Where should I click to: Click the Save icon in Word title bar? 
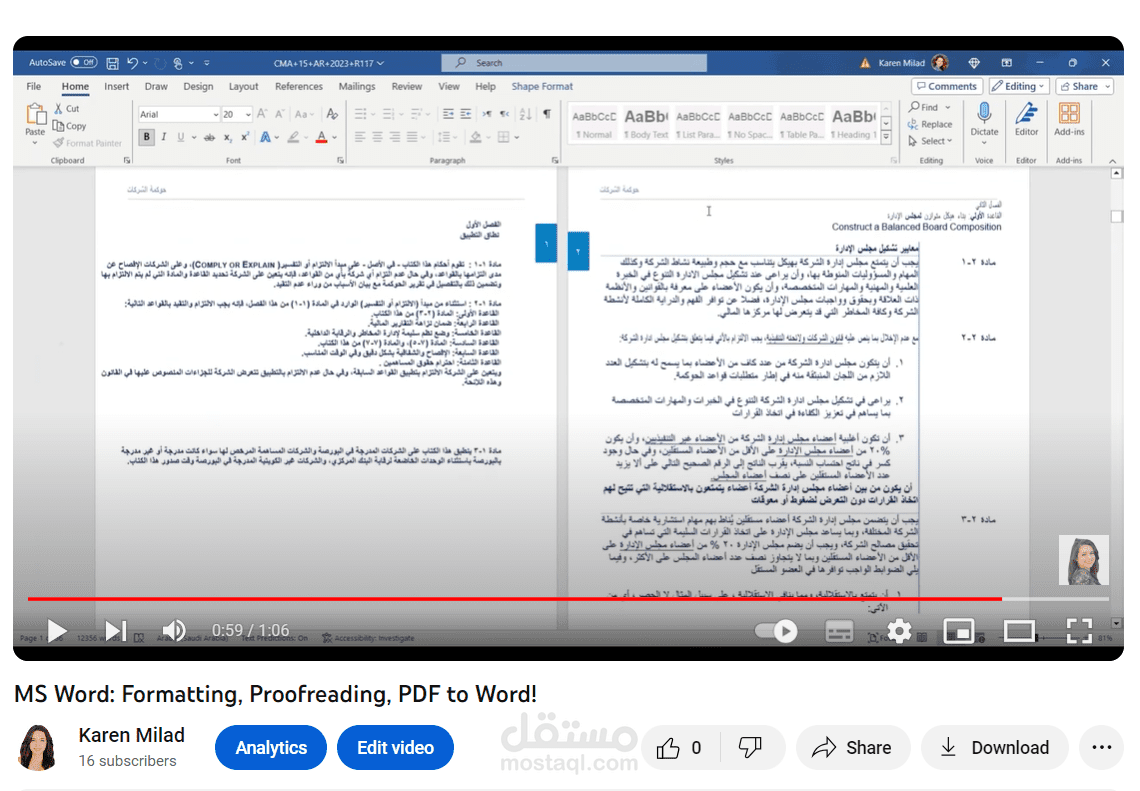(113, 63)
